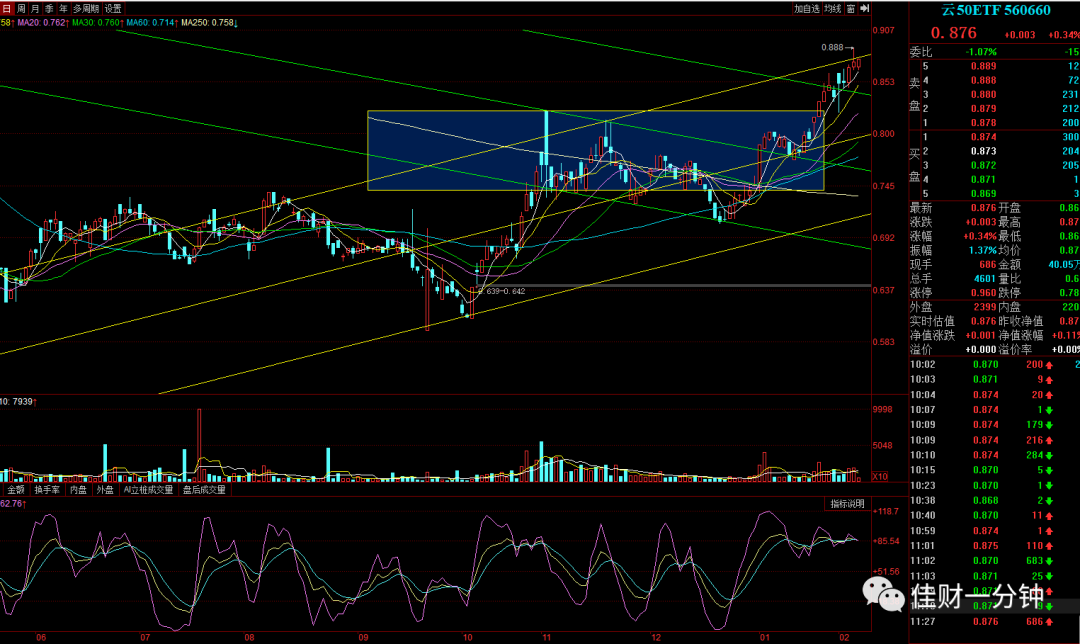Click the X10 volume scale label
This screenshot has width=1080, height=644.
pyautogui.click(x=880, y=476)
